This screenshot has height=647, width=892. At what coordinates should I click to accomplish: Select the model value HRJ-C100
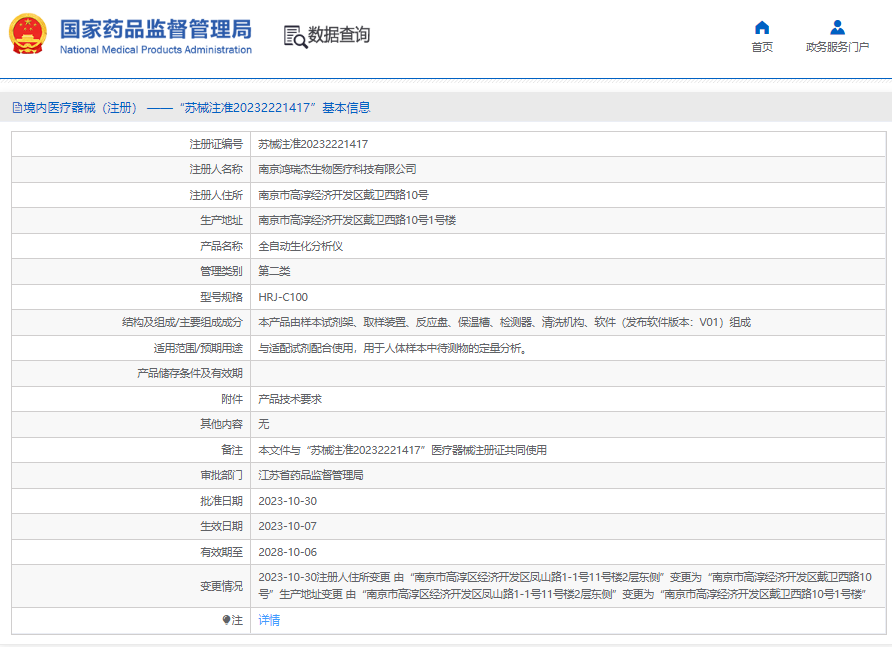283,297
